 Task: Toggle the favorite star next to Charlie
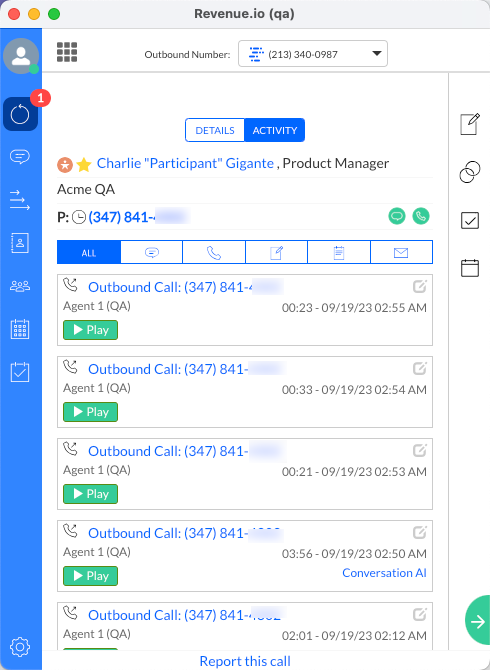[x=84, y=165]
